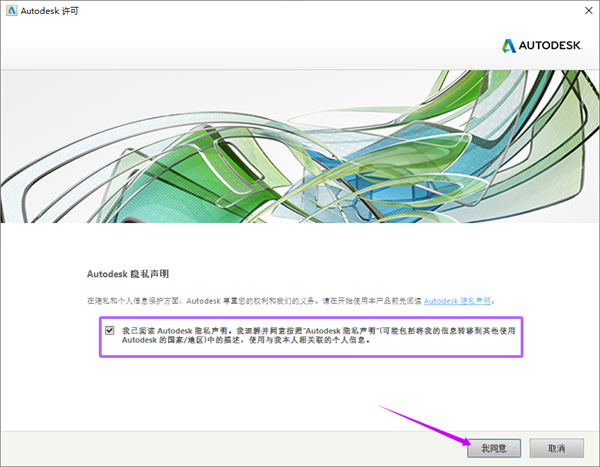
Task: Open the Autodesk 隐私声明 hyperlink
Action: click(x=457, y=301)
